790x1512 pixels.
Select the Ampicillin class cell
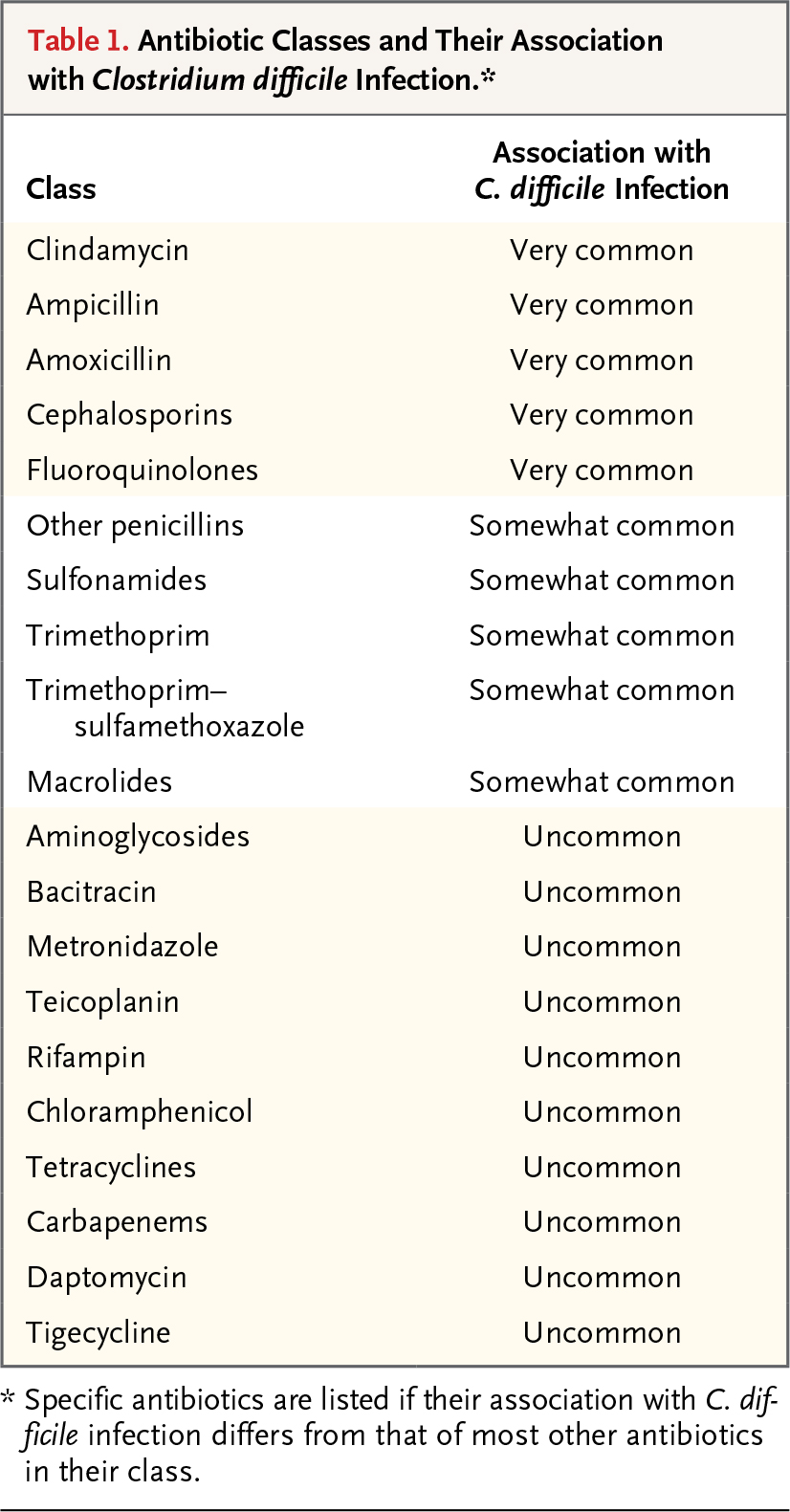coord(93,306)
